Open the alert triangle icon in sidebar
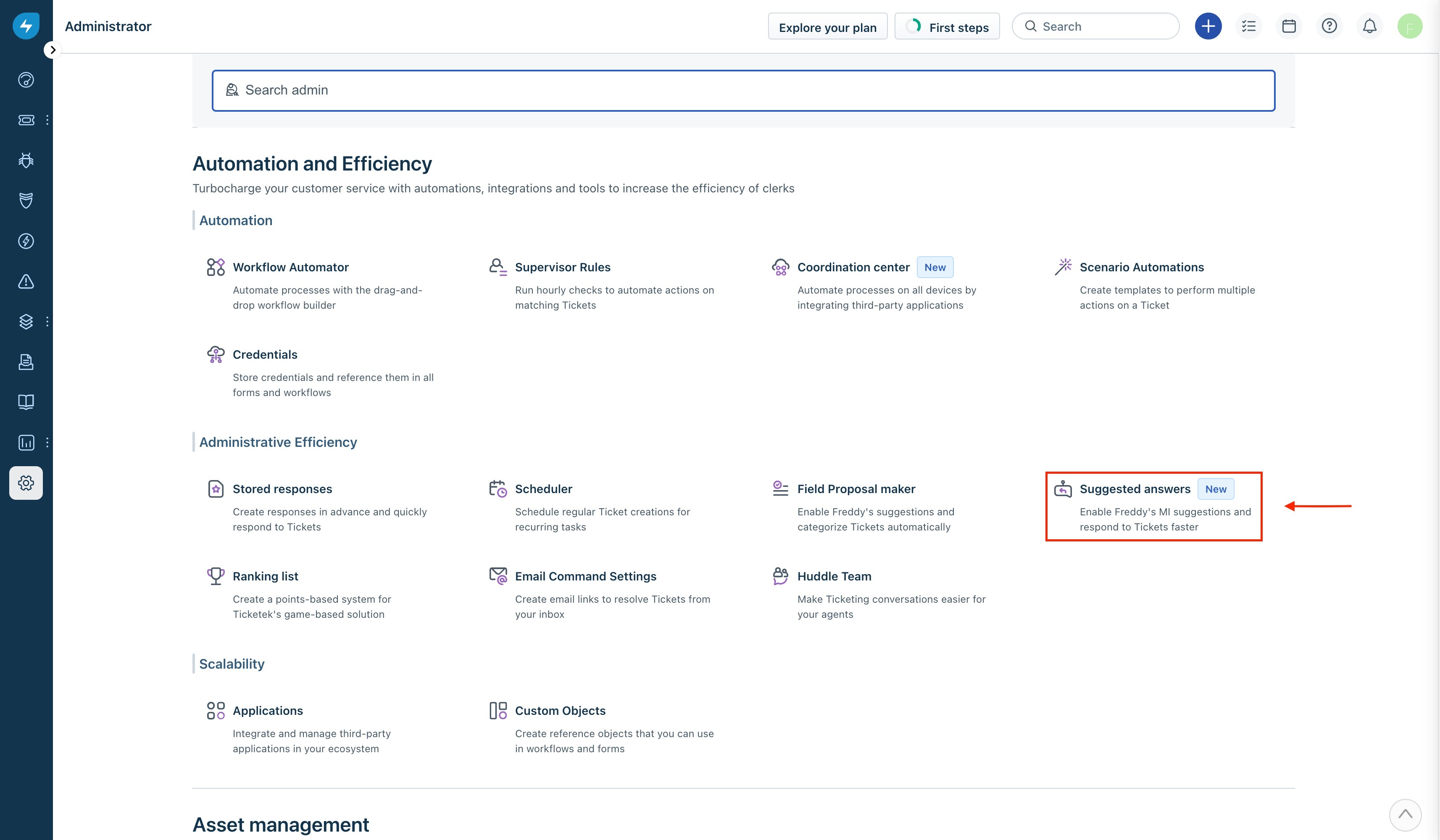Image resolution: width=1440 pixels, height=840 pixels. [x=26, y=281]
